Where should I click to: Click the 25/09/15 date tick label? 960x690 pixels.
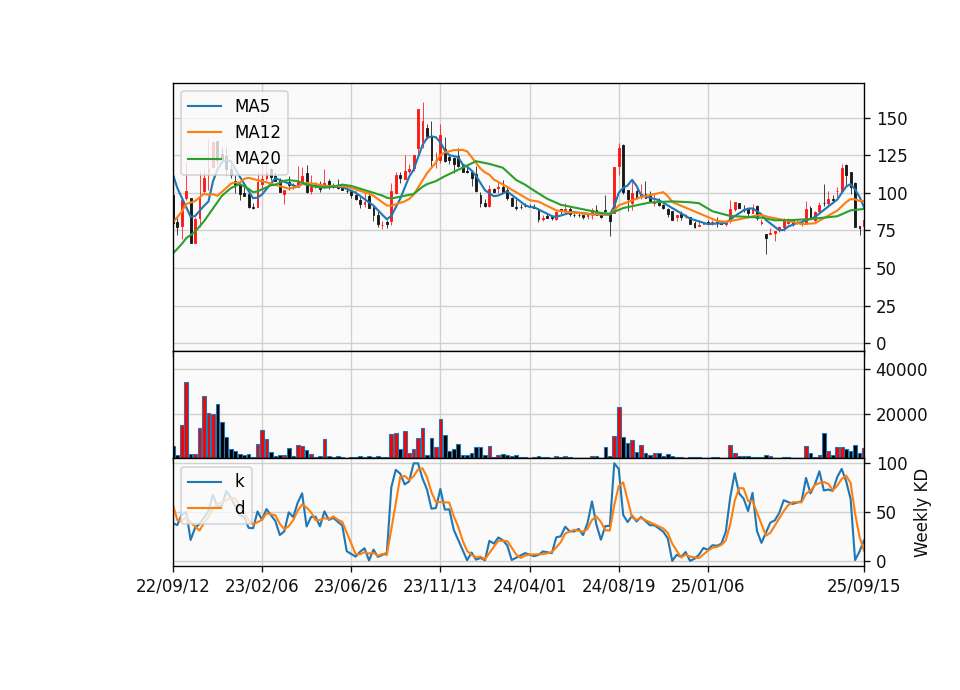[864, 586]
